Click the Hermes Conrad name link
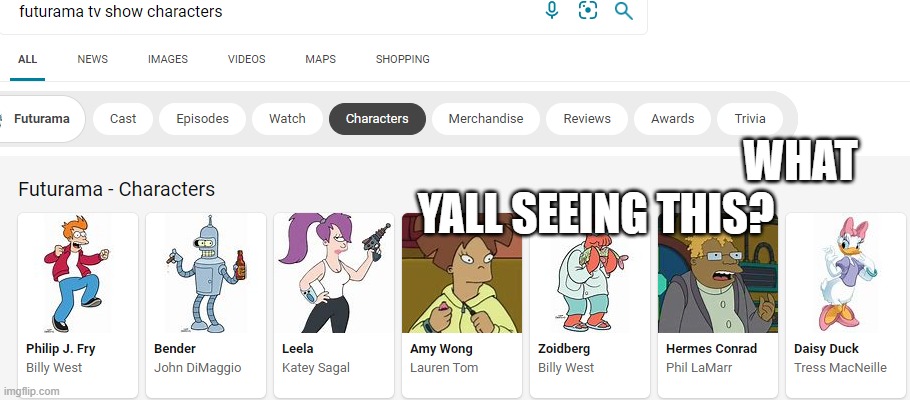 (712, 349)
